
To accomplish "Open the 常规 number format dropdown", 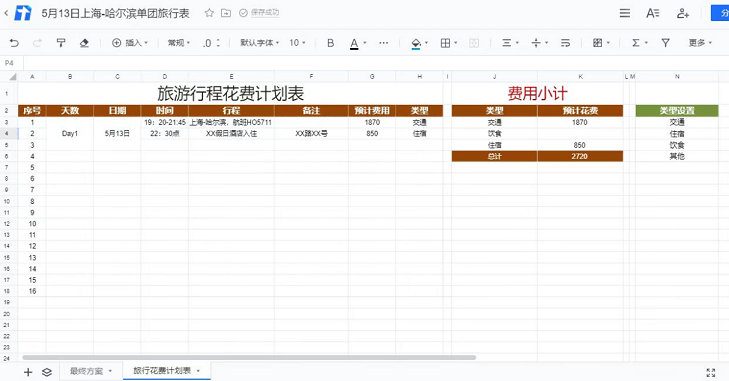I will 179,43.
